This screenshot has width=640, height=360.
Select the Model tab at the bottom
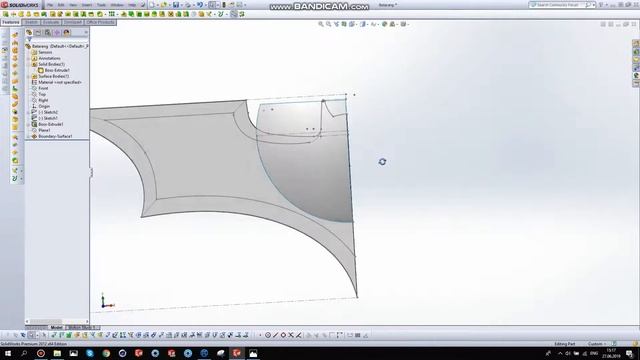click(x=56, y=327)
